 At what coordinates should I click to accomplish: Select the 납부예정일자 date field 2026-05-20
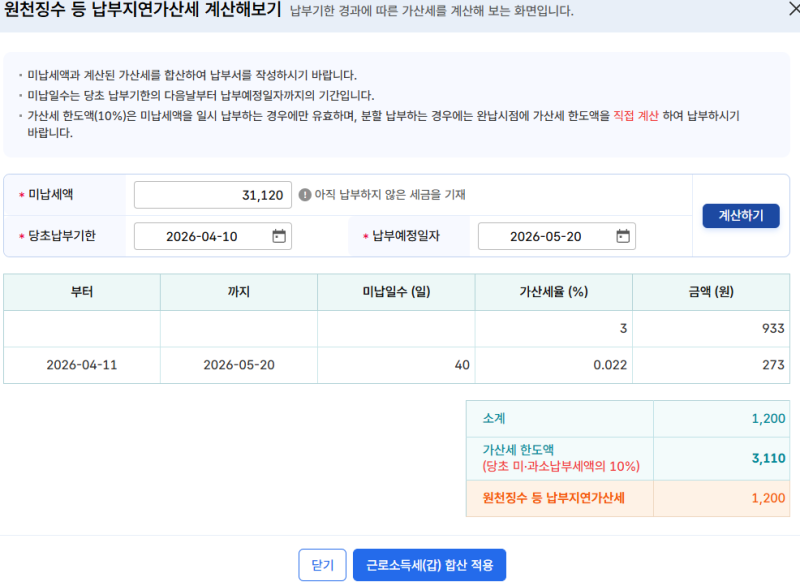(557, 236)
